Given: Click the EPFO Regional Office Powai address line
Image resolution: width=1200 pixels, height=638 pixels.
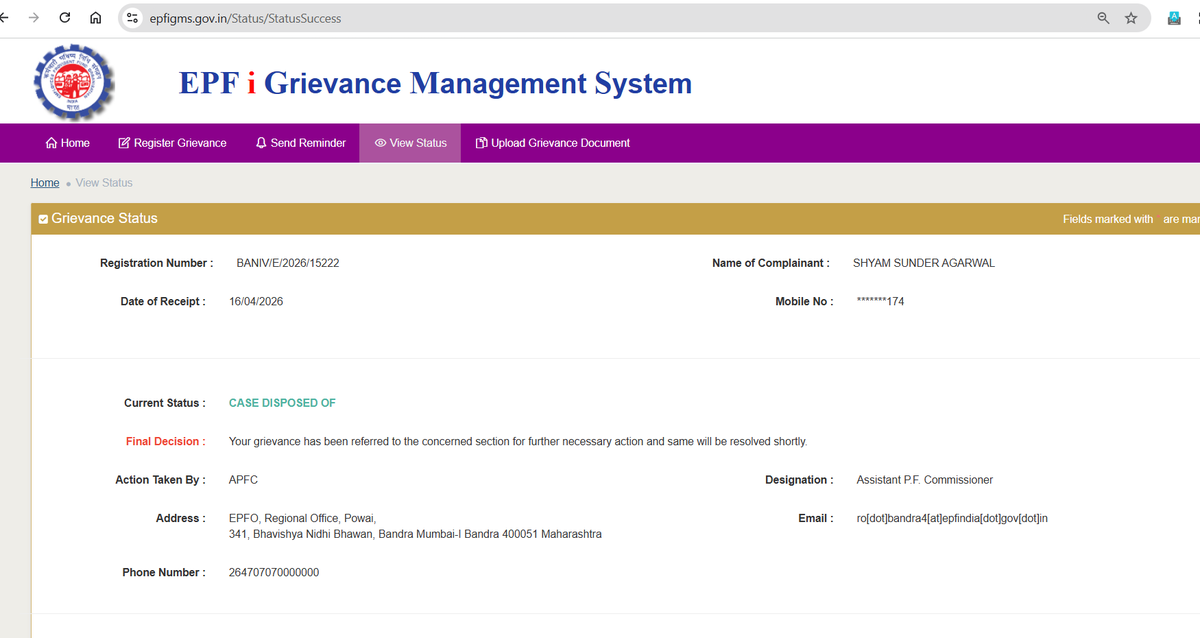Looking at the screenshot, I should click(x=302, y=518).
